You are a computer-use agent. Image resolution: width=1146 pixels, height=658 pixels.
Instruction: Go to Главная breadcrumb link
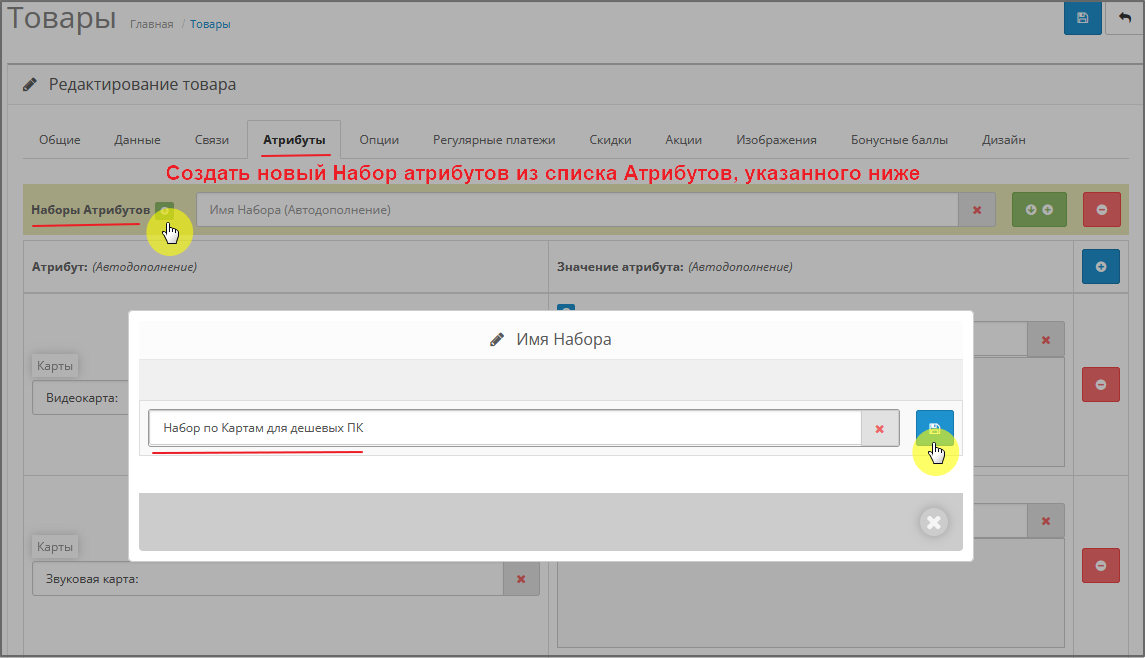click(x=152, y=24)
